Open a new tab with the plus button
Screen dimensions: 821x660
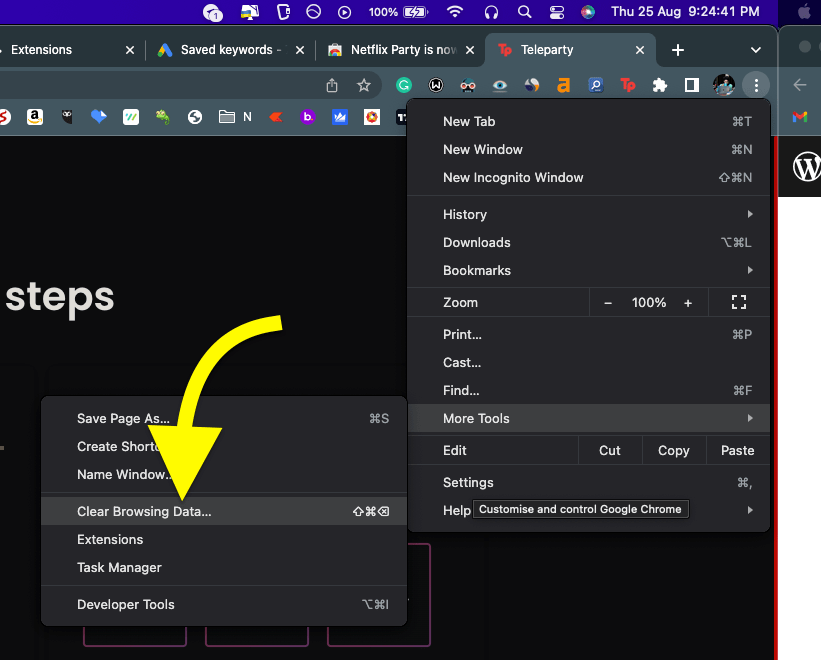(x=678, y=49)
